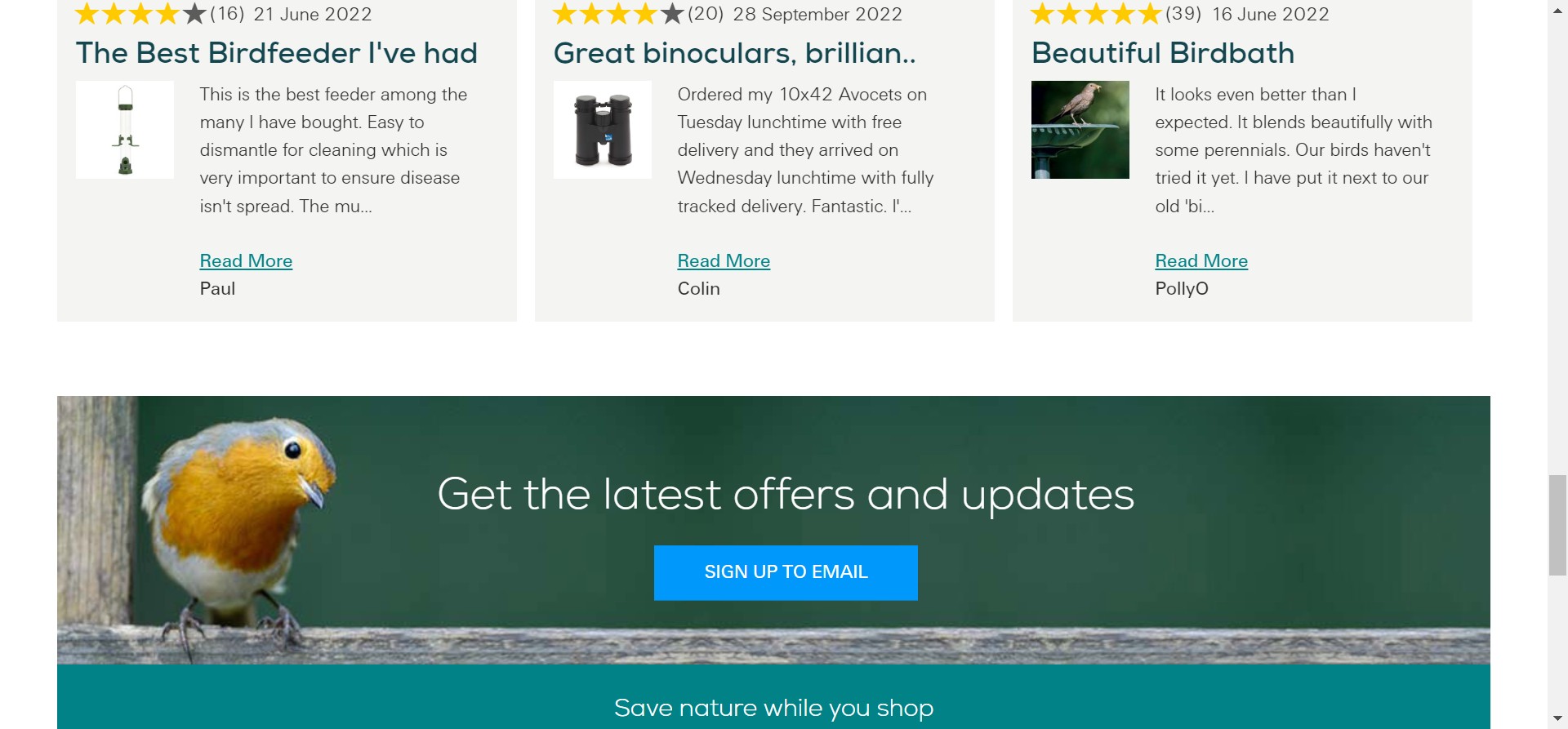Open PollyO's birdbath review Read More link
This screenshot has height=729, width=1568.
1201,260
